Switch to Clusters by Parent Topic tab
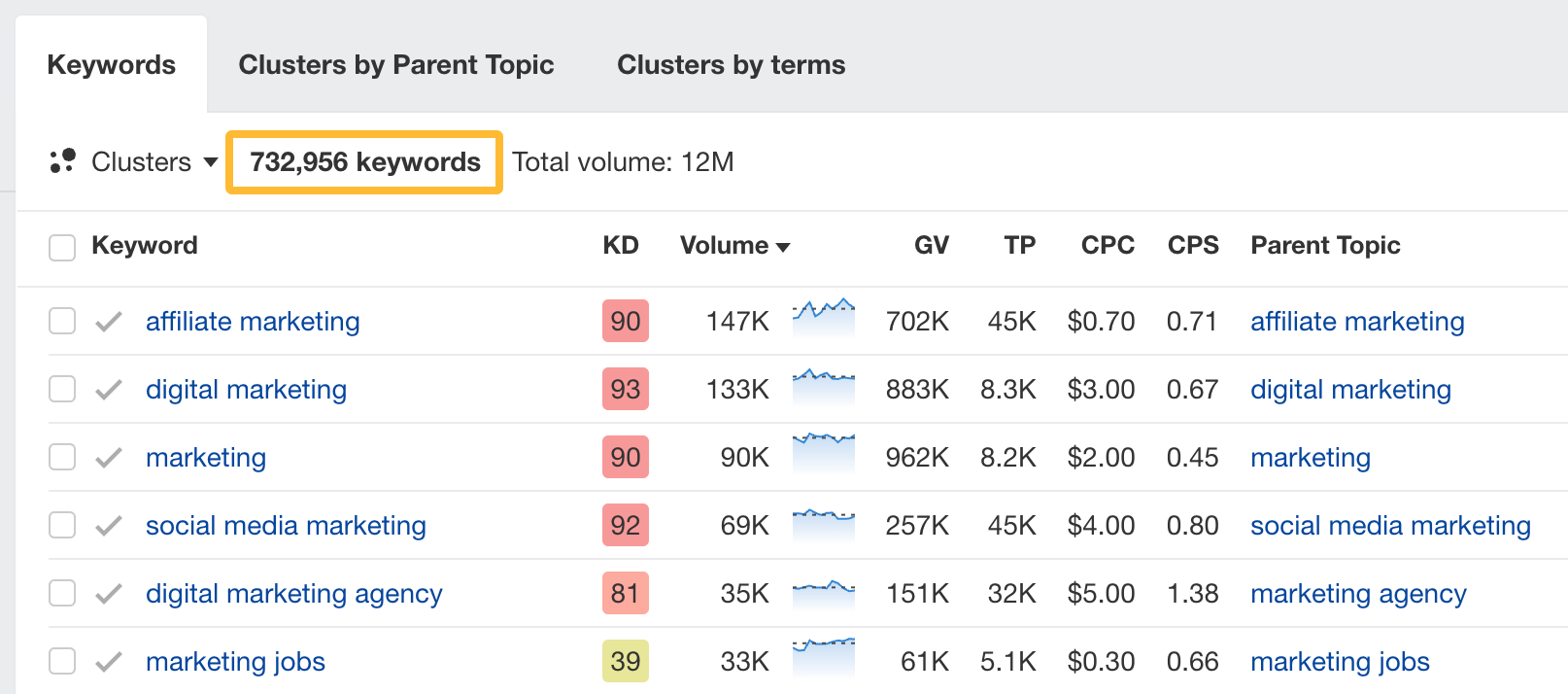The width and height of the screenshot is (1568, 694). tap(395, 65)
